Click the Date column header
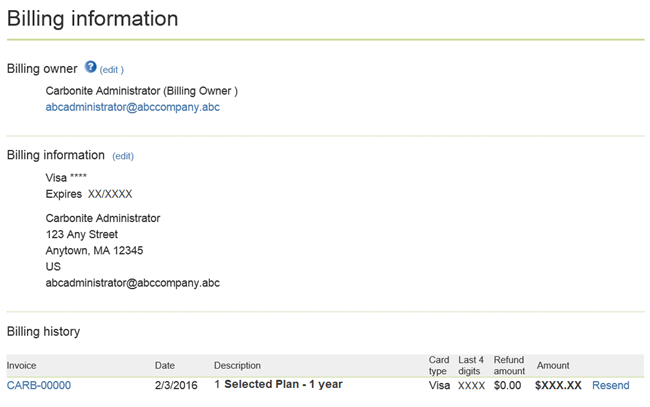Viewport: 650px width, 407px height. [x=165, y=366]
